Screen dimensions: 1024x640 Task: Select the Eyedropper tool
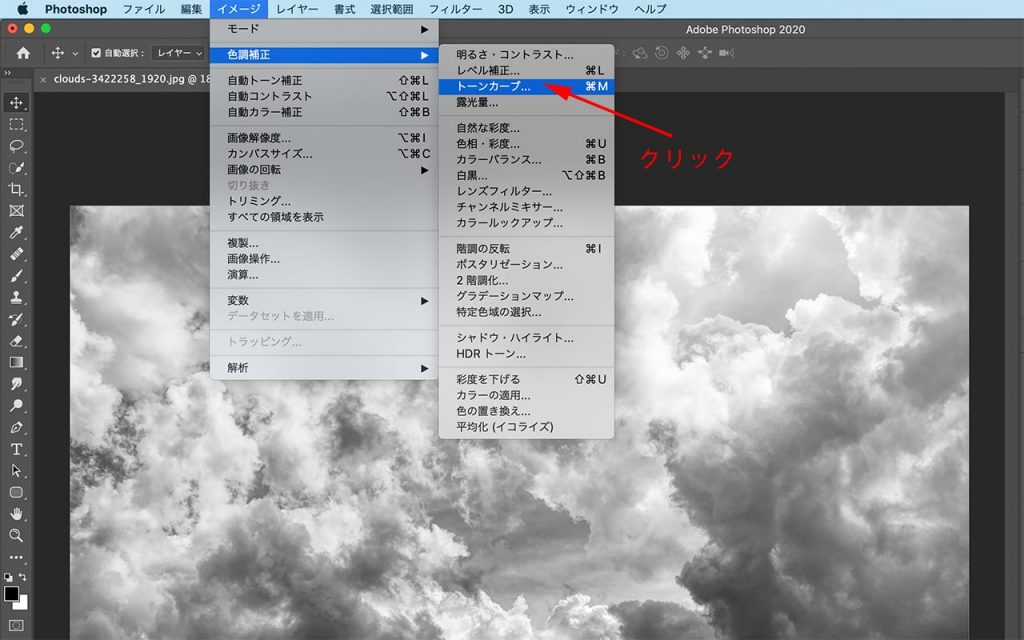[x=16, y=232]
